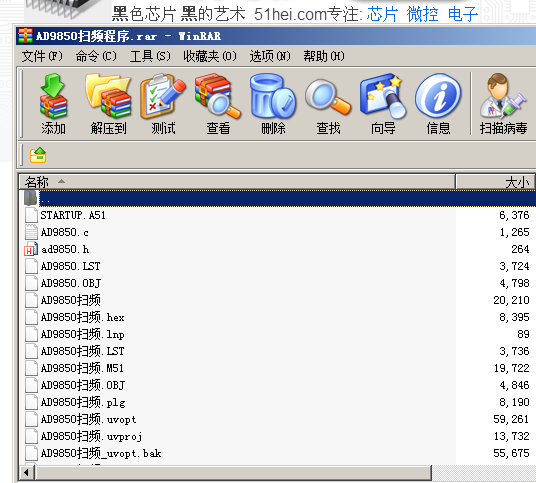Open the 查找 (Find) magnifier tool

(328, 104)
